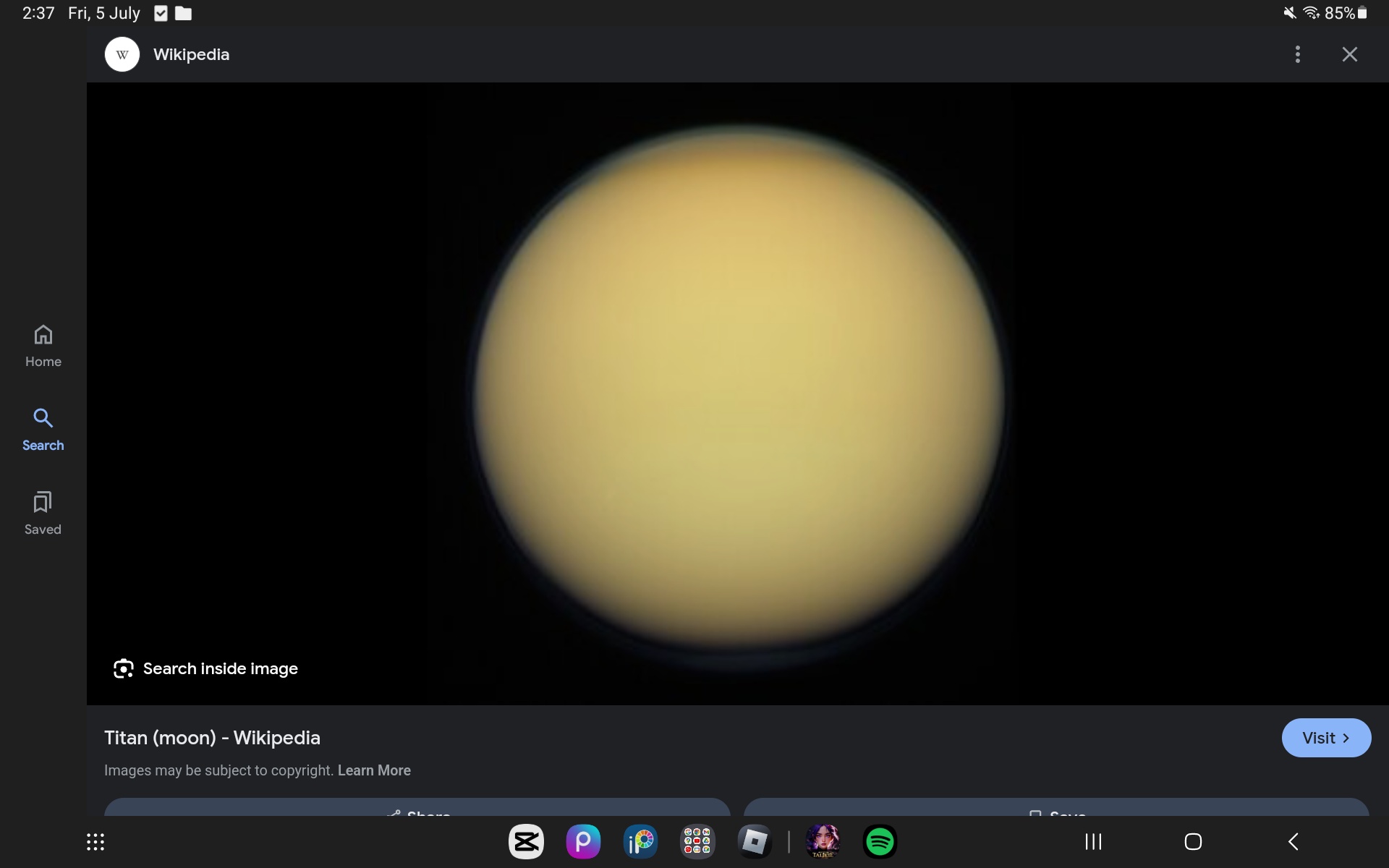This screenshot has width=1389, height=868.
Task: Tap Search inside image lens icon
Action: pyautogui.click(x=124, y=668)
